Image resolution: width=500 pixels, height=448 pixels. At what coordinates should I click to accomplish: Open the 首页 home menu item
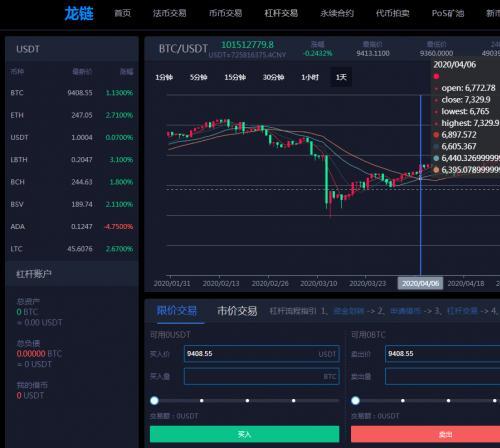123,13
